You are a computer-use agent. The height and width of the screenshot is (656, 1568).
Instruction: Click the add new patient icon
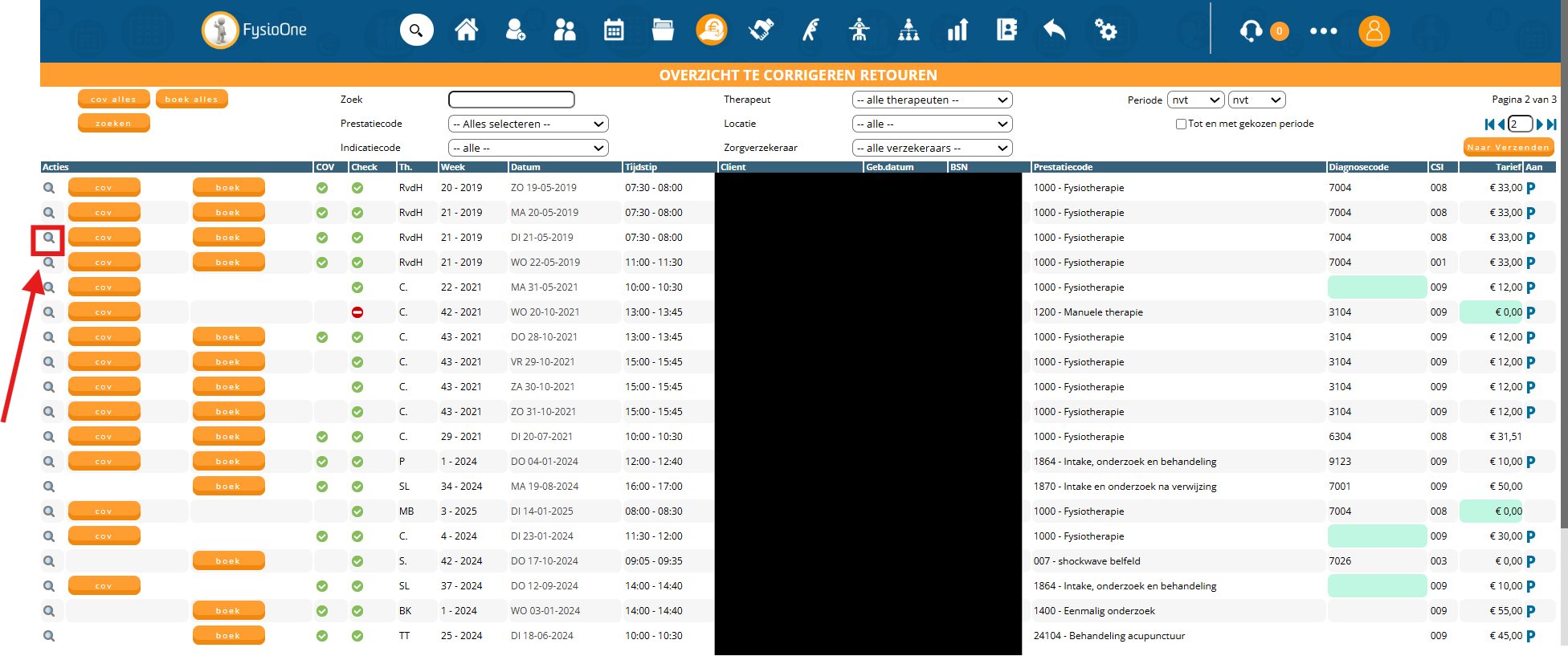coord(516,31)
